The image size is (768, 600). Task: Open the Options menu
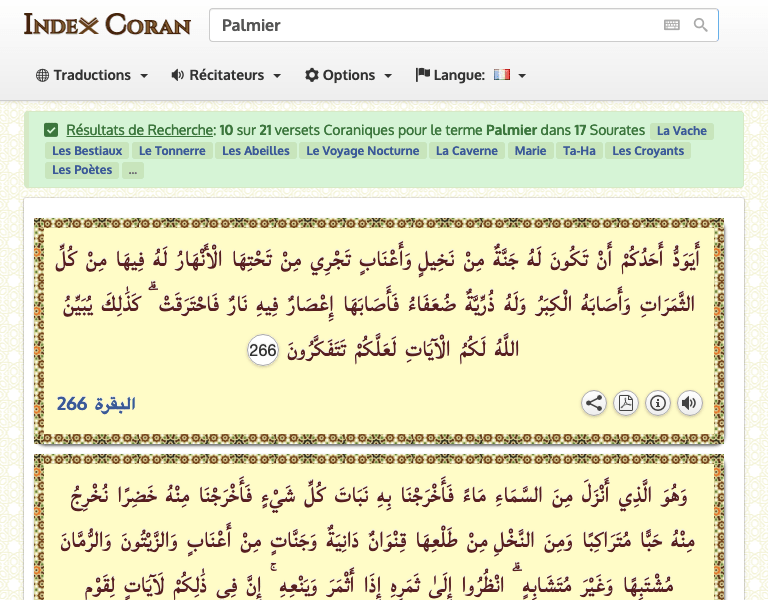click(348, 75)
